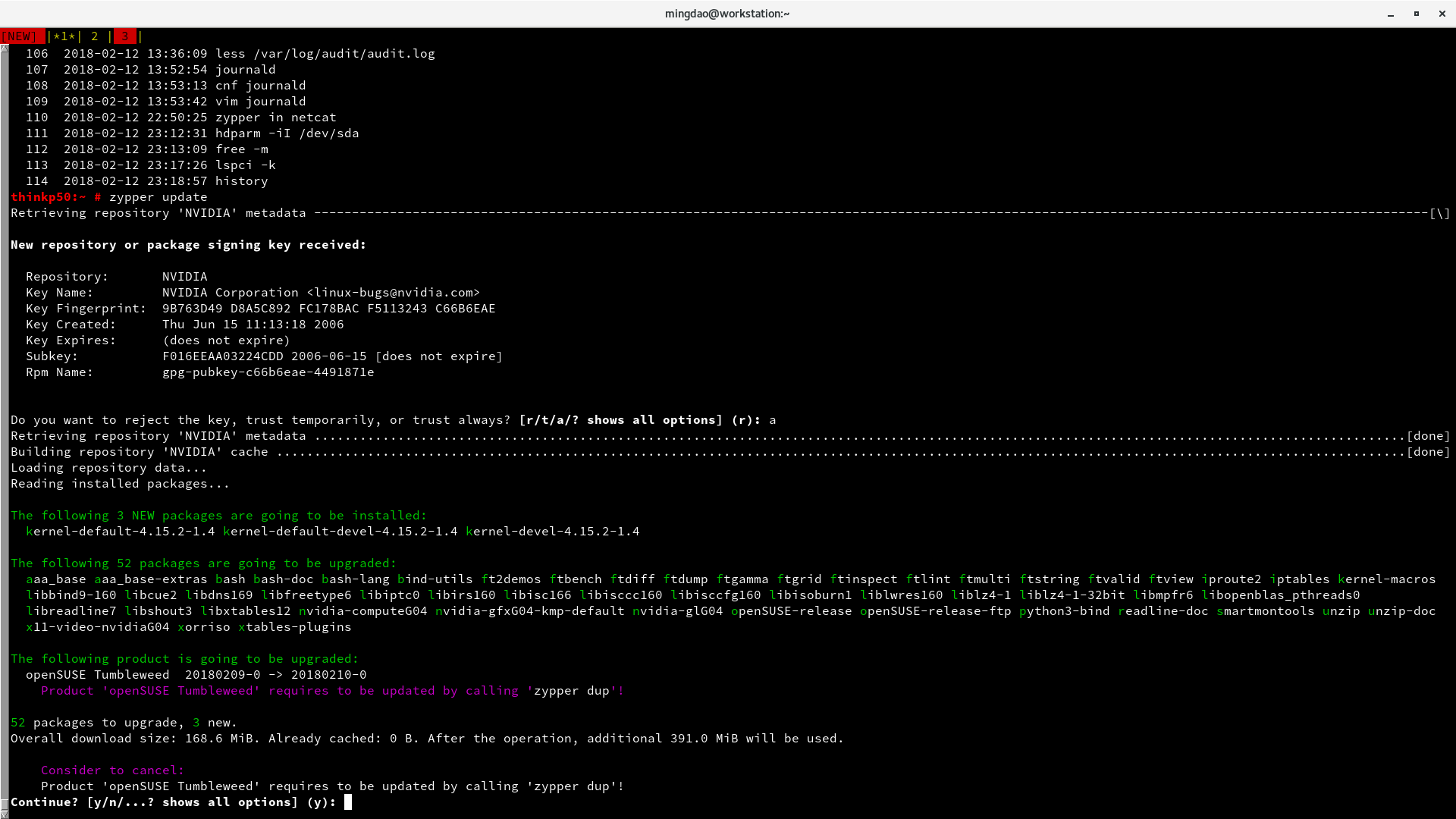Click history line 'lspci -k'

click(x=246, y=165)
